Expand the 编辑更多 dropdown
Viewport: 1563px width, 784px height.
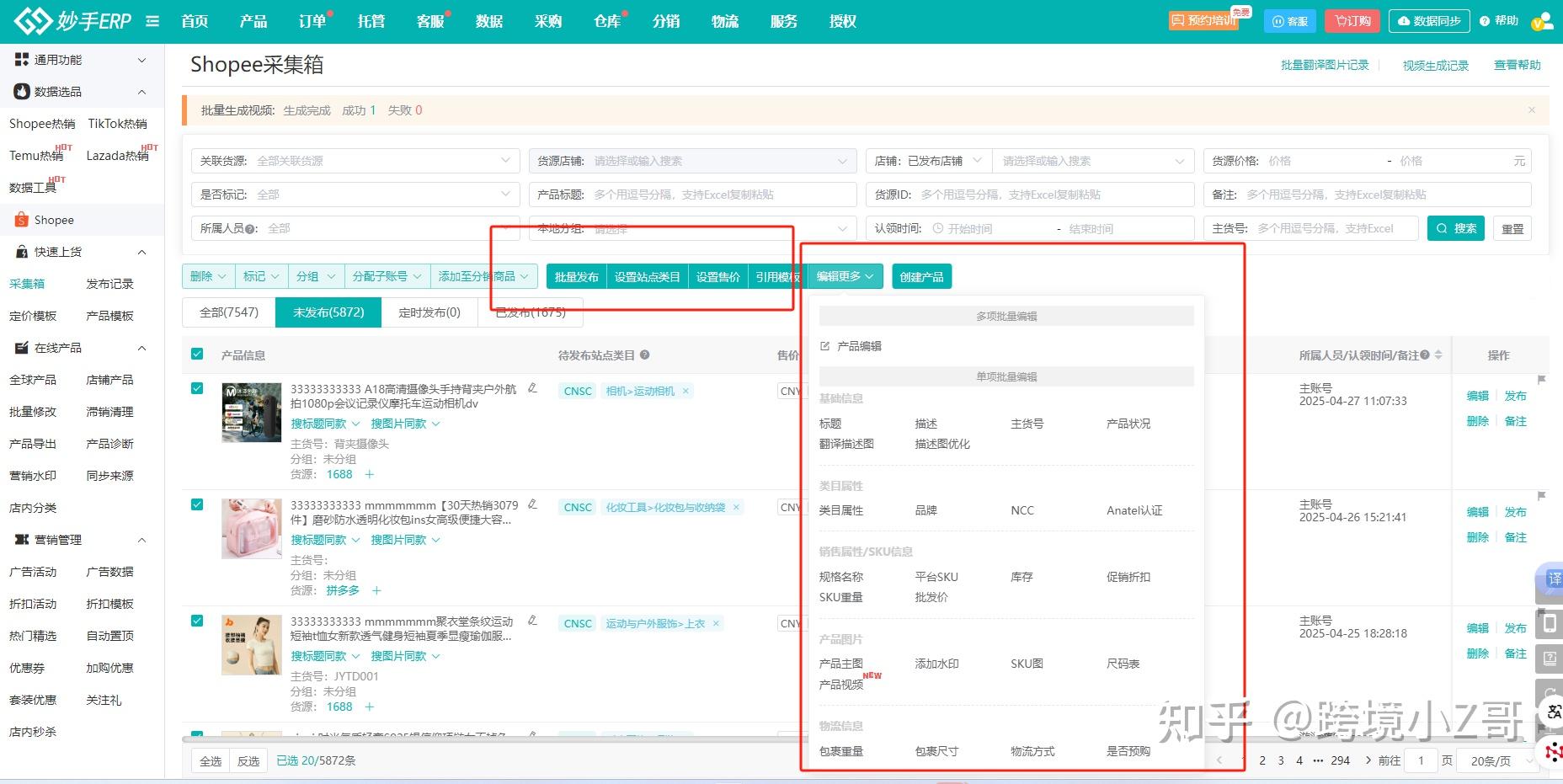(x=844, y=275)
